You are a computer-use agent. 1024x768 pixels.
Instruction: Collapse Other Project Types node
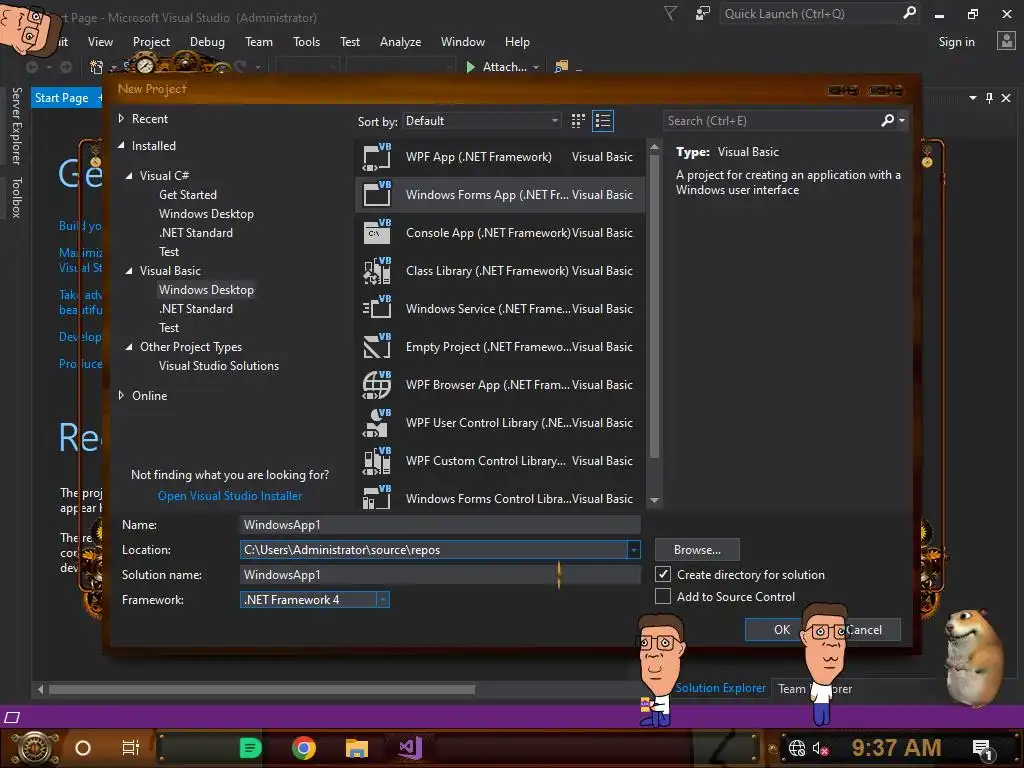pos(129,347)
